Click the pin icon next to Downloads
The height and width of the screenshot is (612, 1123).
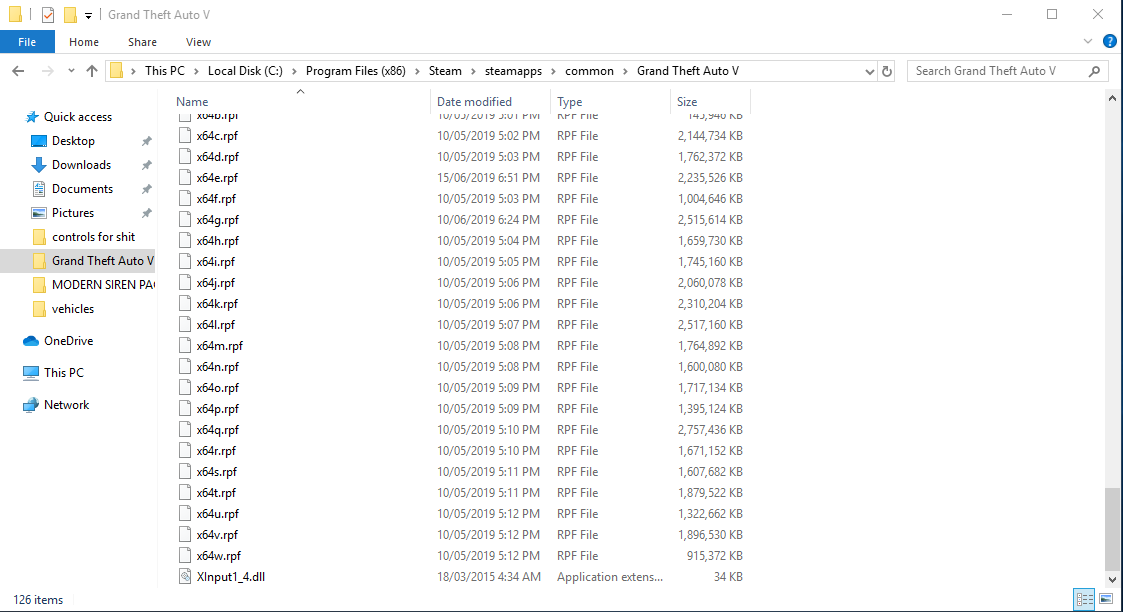(x=146, y=165)
